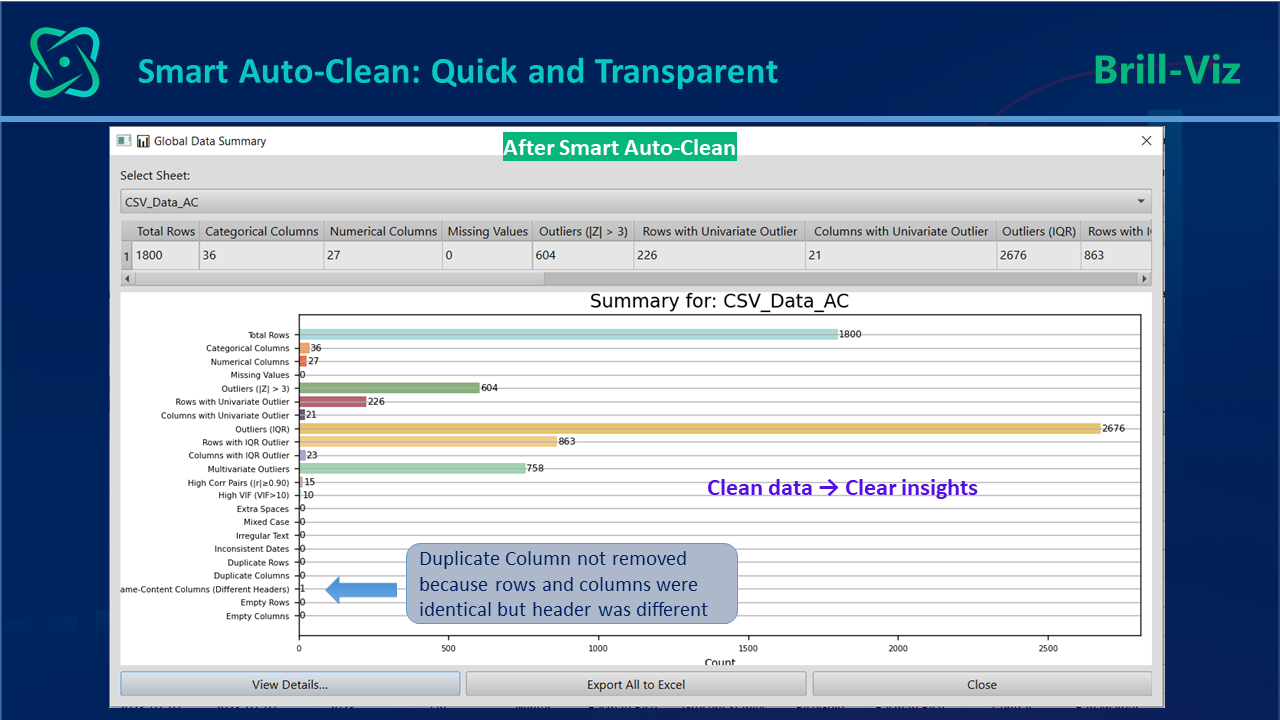Image resolution: width=1280 pixels, height=720 pixels.
Task: Select the table cell containing 2676
Action: pos(1039,255)
